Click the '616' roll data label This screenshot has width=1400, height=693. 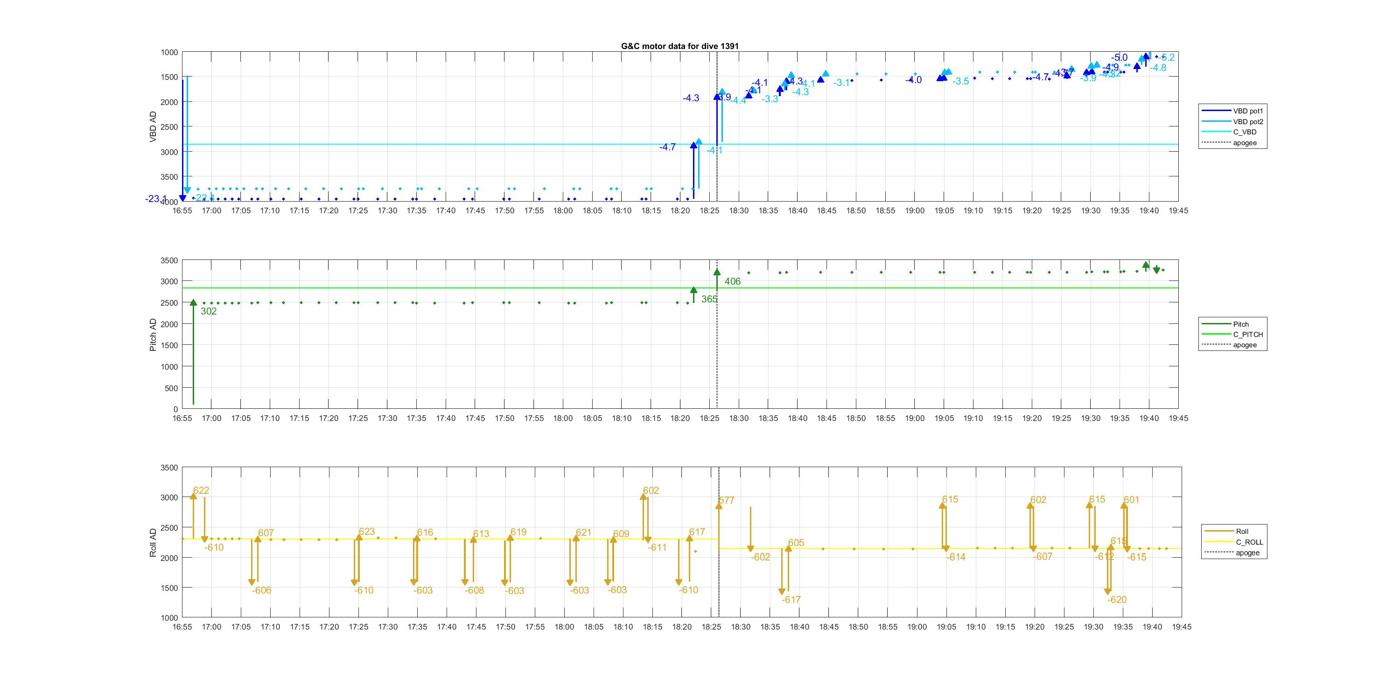point(425,533)
